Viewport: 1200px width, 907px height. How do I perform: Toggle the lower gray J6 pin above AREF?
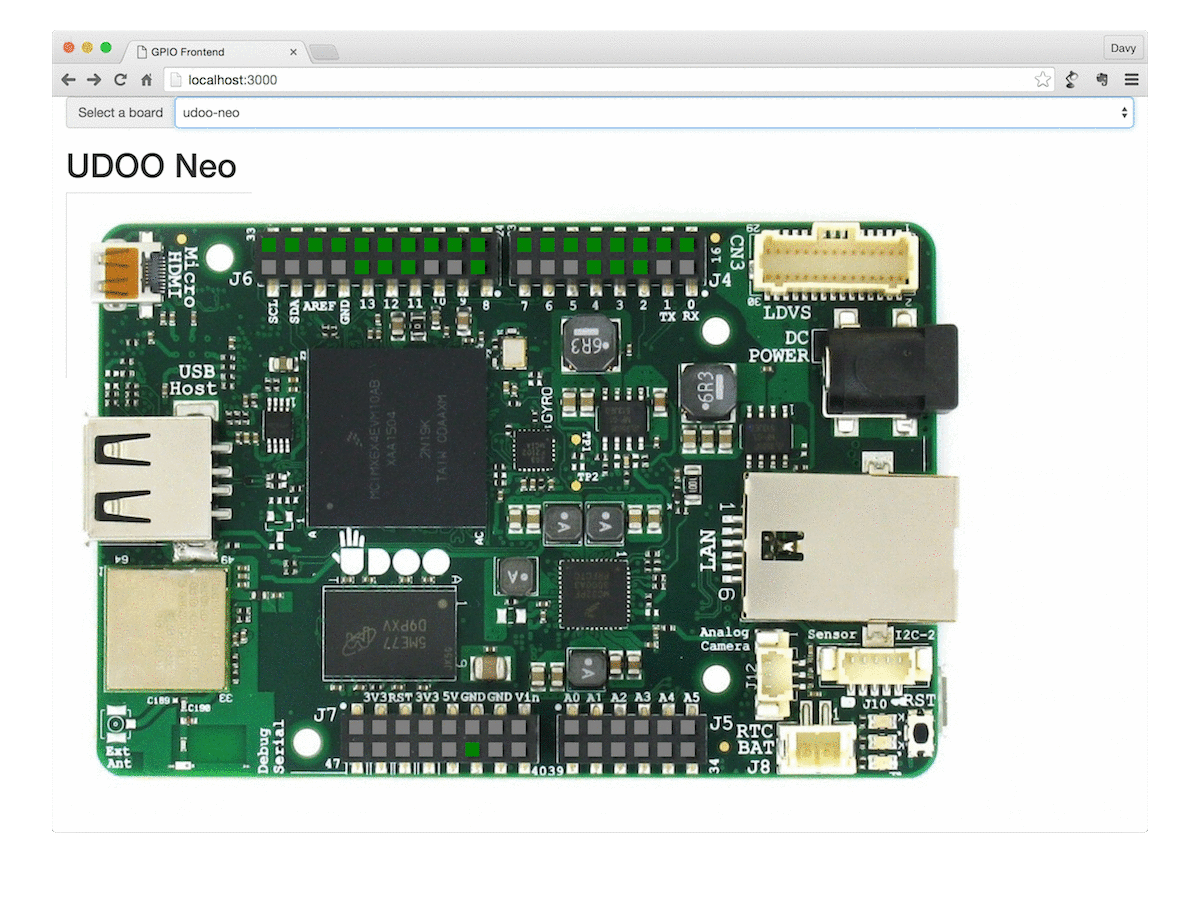pyautogui.click(x=315, y=267)
